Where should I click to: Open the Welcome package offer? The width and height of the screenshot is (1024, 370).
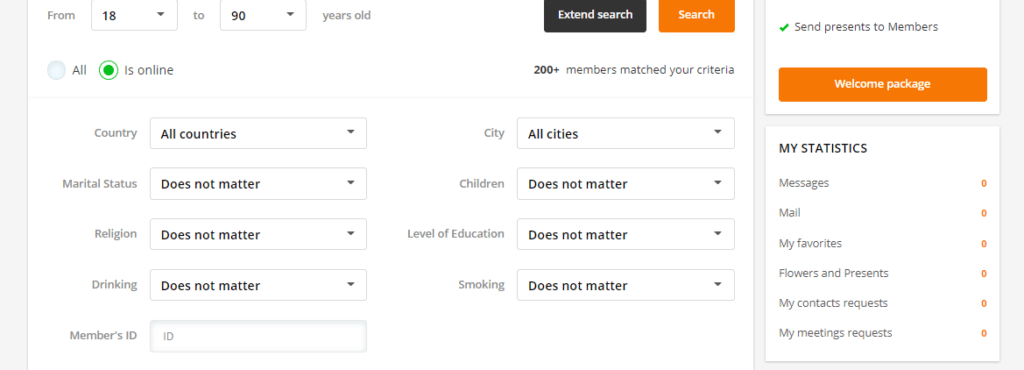click(882, 84)
